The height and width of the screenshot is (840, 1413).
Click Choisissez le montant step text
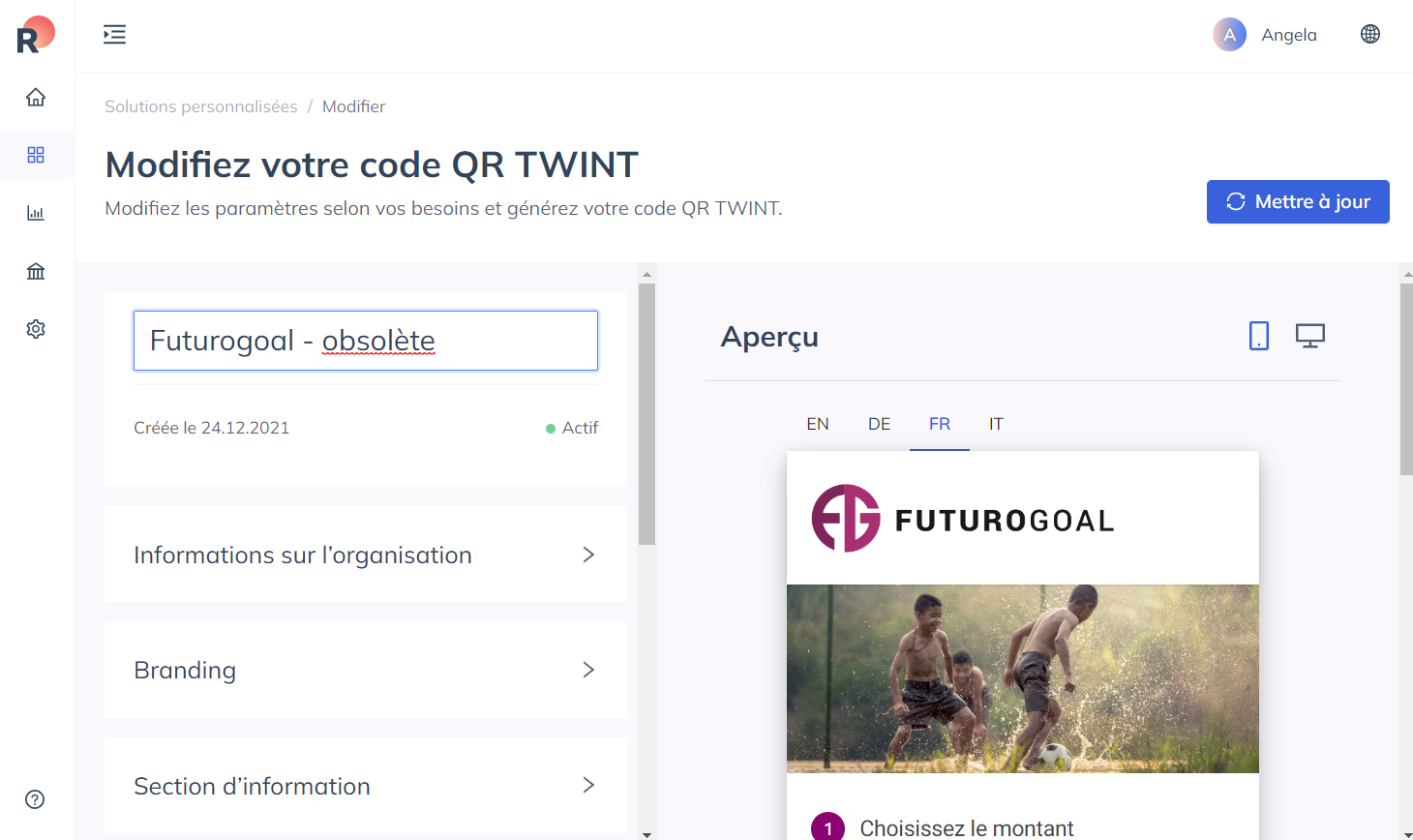click(x=967, y=828)
